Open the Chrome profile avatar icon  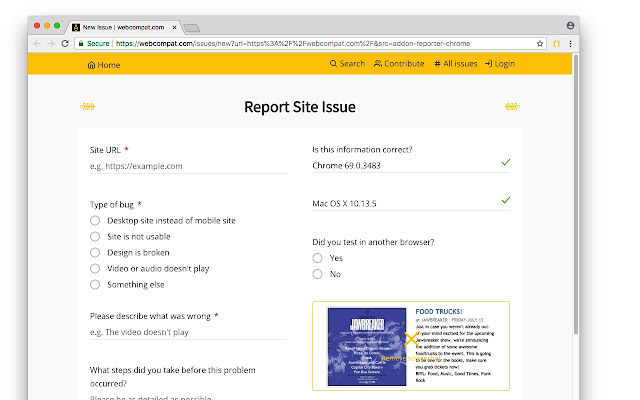[x=570, y=25]
